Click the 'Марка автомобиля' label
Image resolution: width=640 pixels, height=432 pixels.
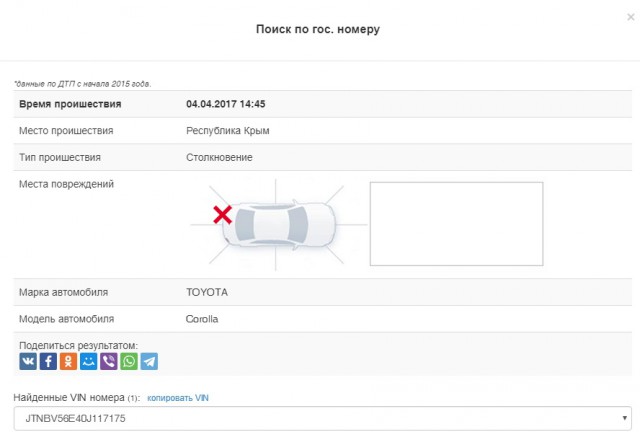coord(64,292)
